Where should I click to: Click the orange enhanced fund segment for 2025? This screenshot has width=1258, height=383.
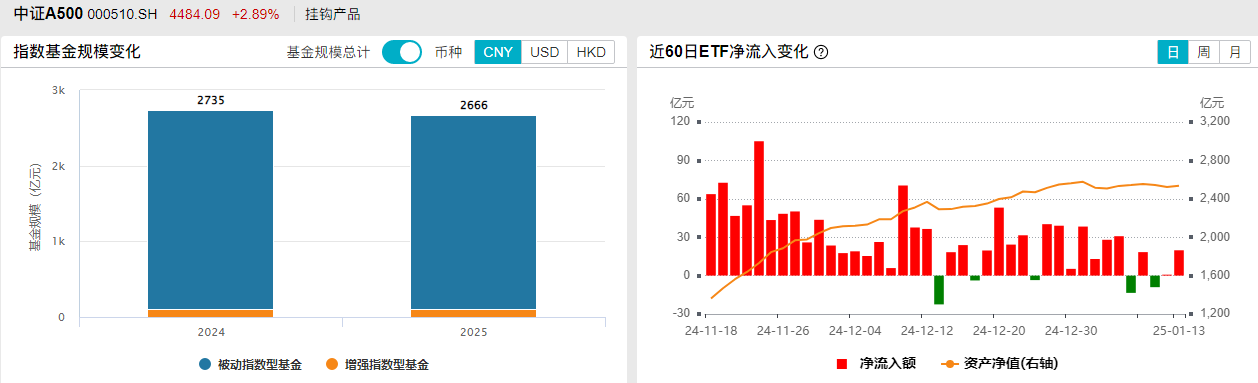click(473, 313)
